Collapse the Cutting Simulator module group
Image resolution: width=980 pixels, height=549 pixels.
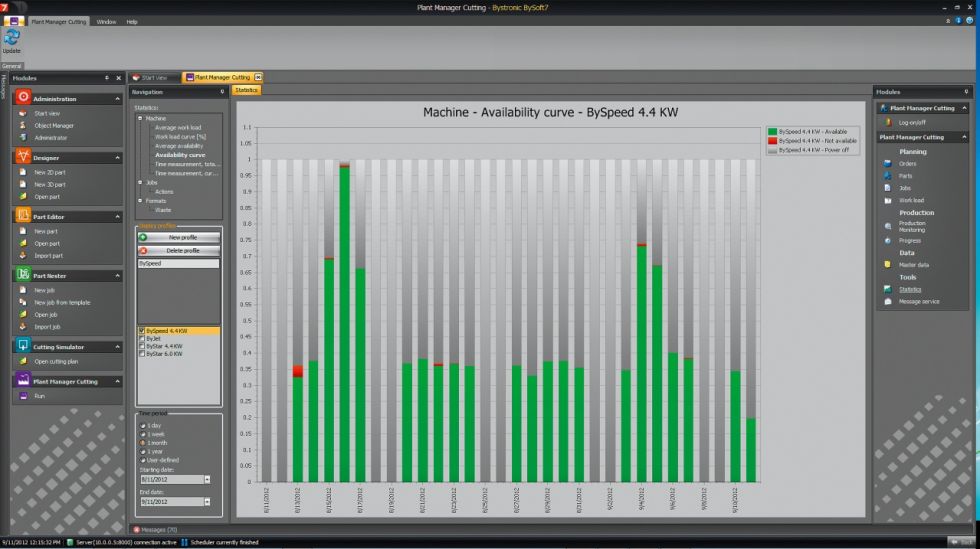(117, 347)
